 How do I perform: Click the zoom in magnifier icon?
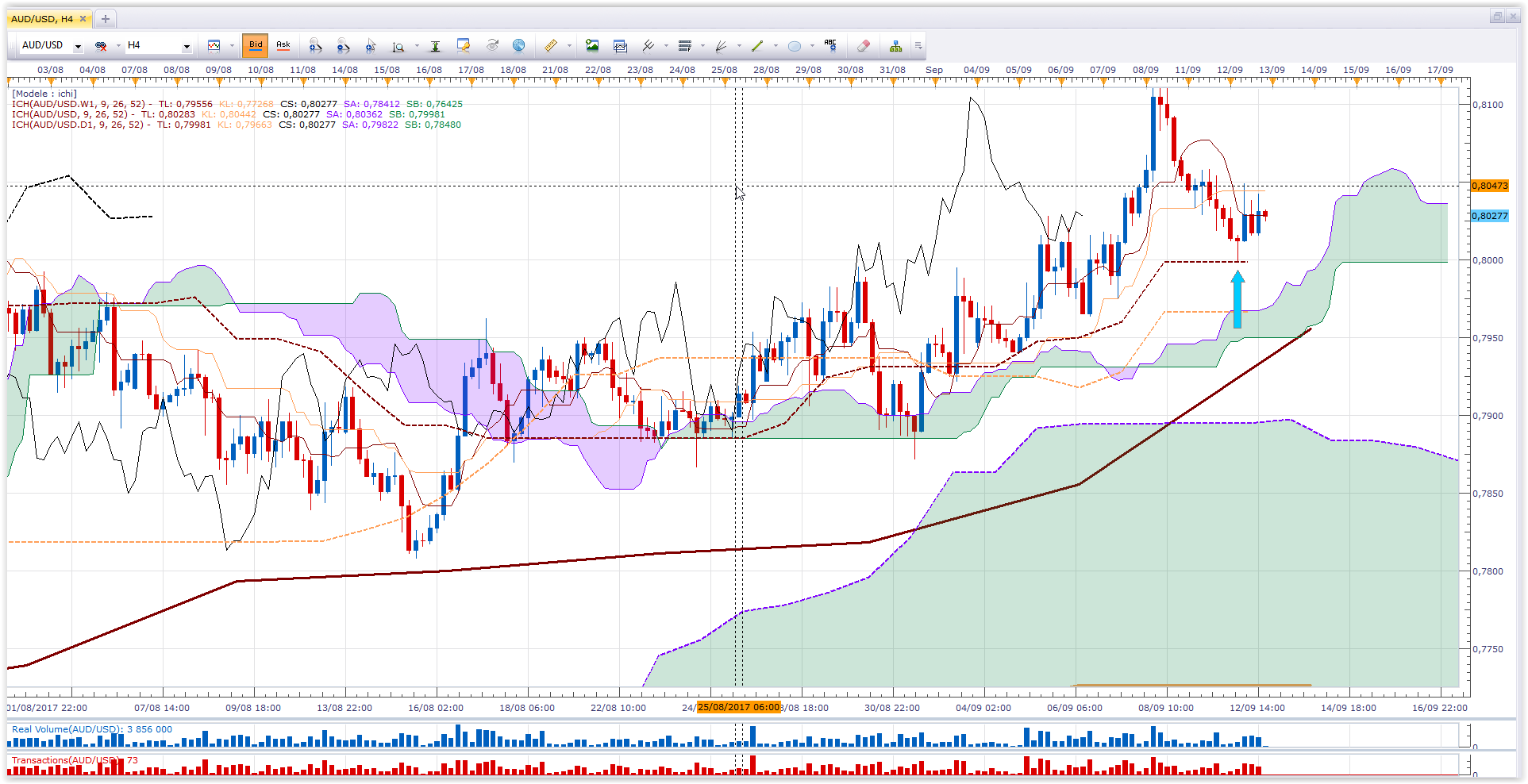coord(315,46)
